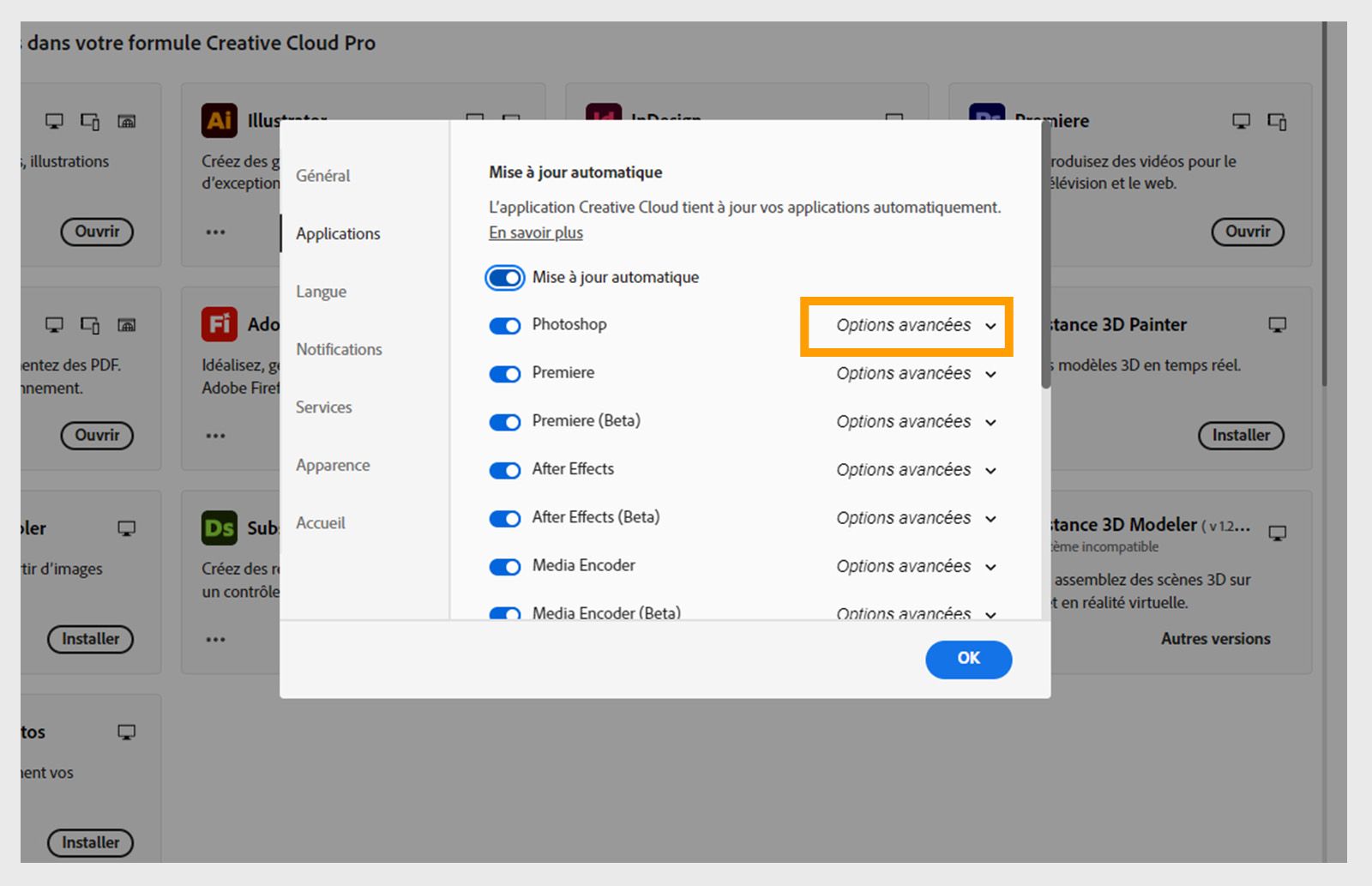The image size is (1372, 886).
Task: Disable auto-update for Photoshop
Action: (x=504, y=326)
